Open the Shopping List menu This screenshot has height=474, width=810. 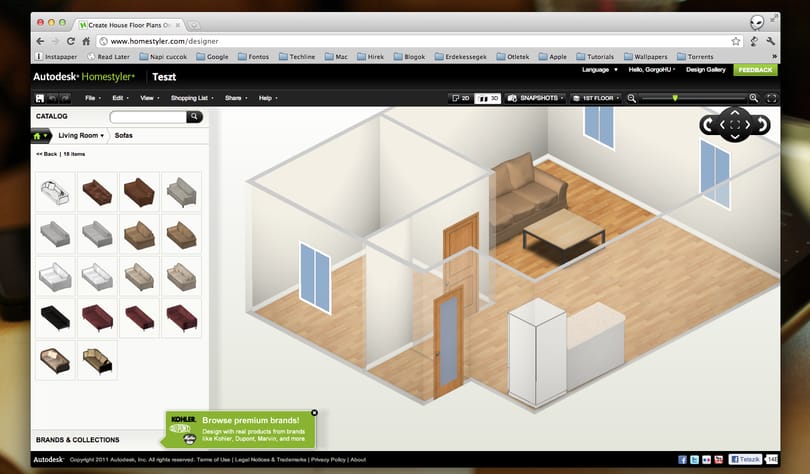pyautogui.click(x=192, y=98)
